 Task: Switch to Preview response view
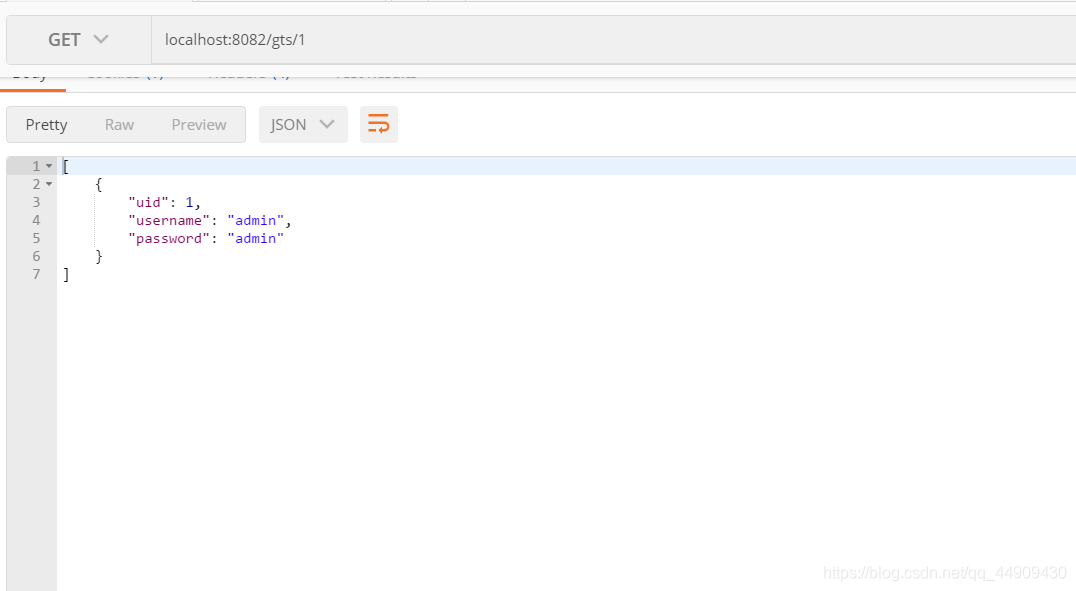tap(199, 124)
